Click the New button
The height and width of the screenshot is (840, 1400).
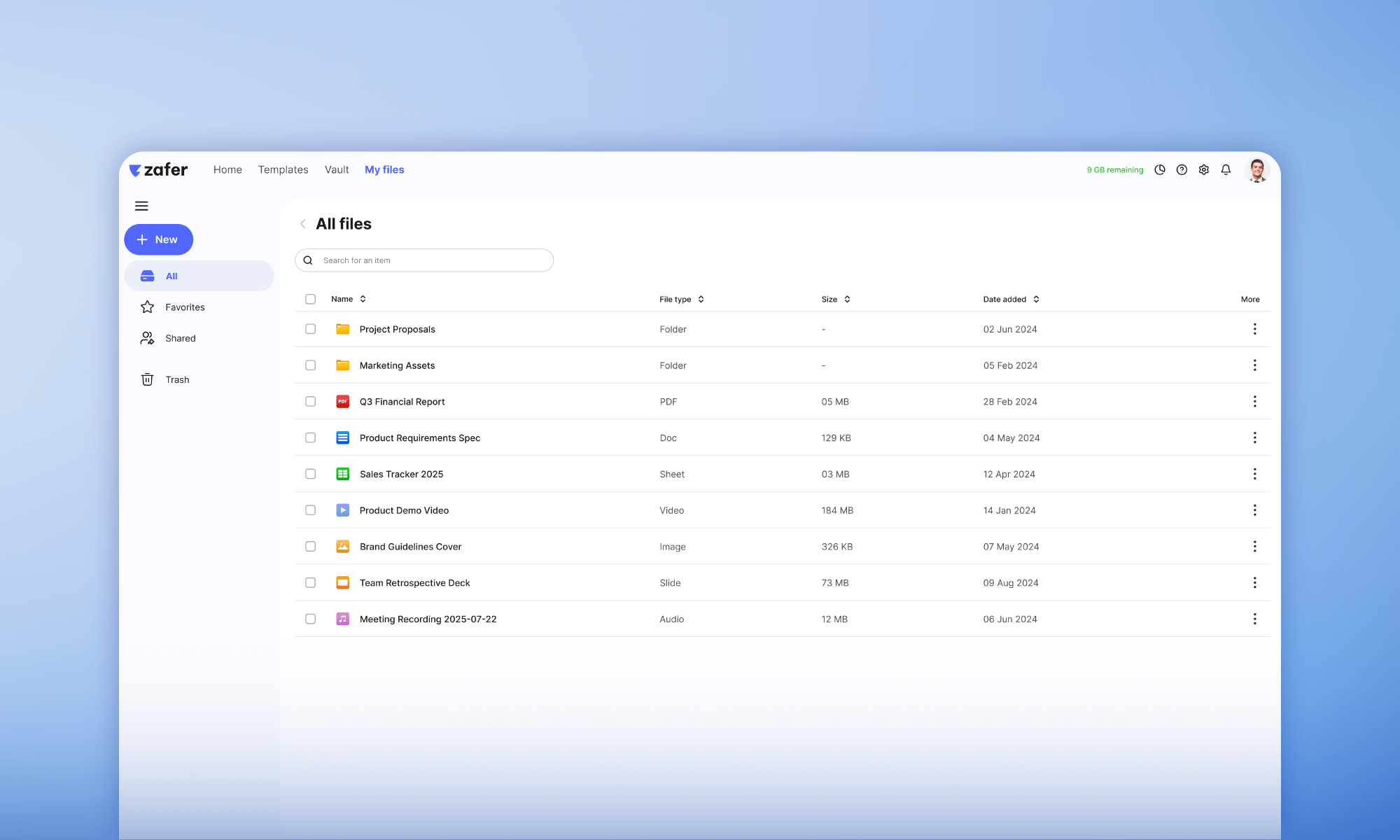pyautogui.click(x=158, y=239)
